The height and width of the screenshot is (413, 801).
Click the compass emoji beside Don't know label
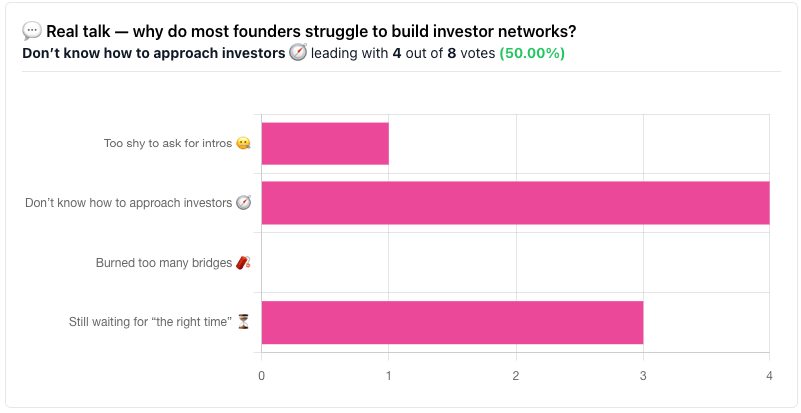(x=243, y=203)
